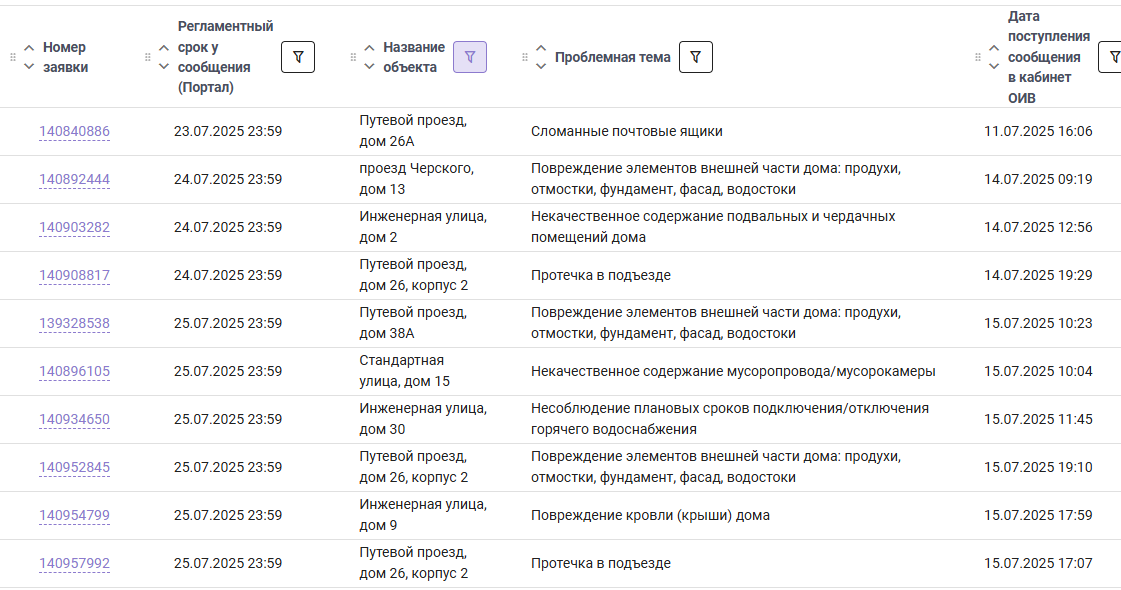Open request 140957992
The height and width of the screenshot is (590, 1121).
pos(74,563)
